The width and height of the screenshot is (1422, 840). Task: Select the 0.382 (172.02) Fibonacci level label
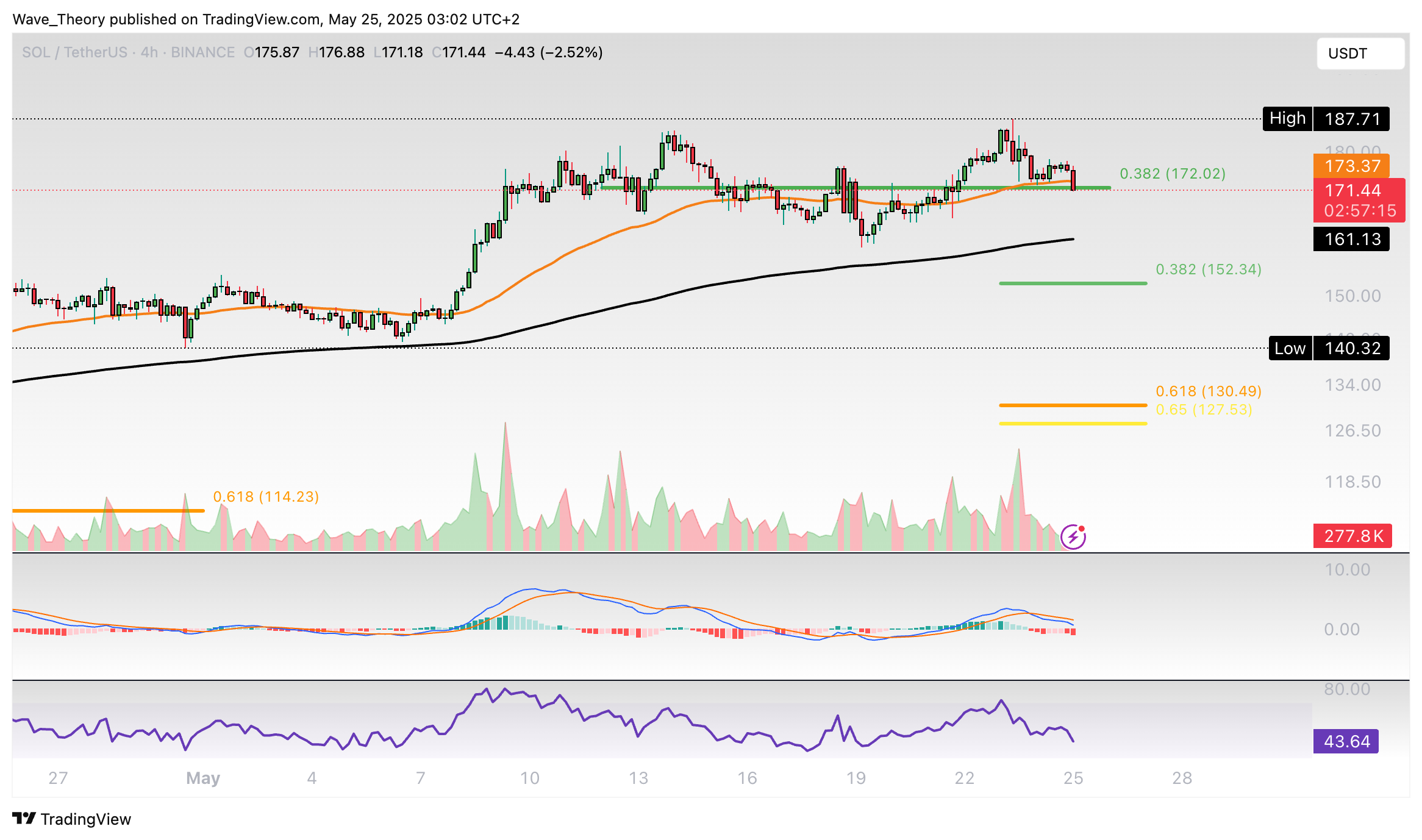[x=1172, y=174]
